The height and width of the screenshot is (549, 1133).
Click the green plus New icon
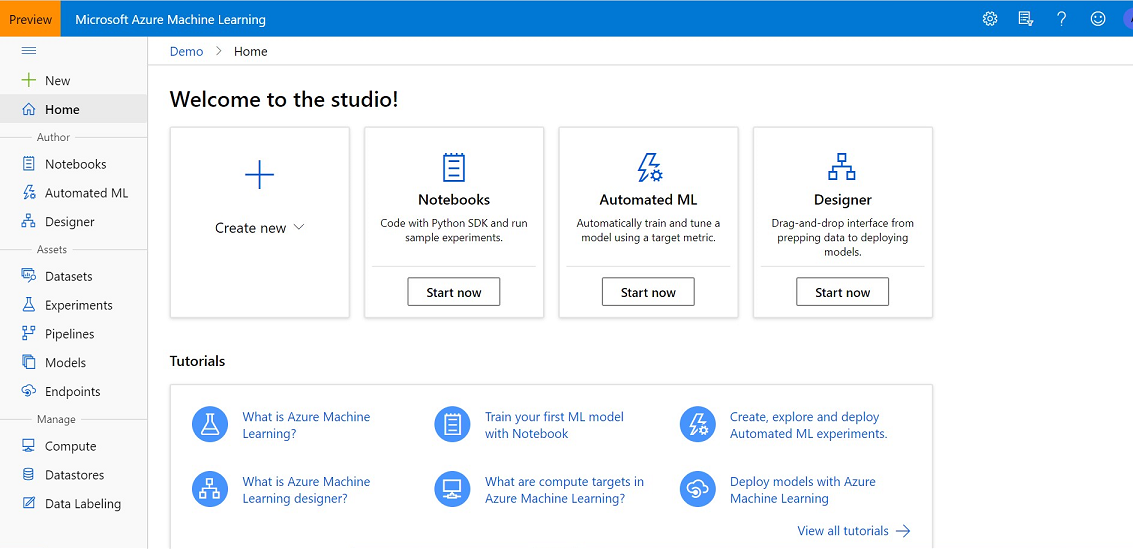tap(28, 80)
